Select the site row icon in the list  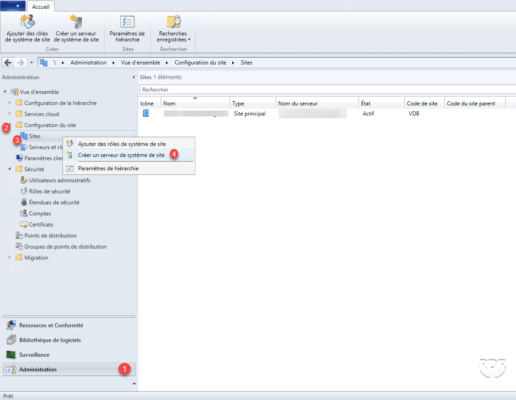(146, 114)
